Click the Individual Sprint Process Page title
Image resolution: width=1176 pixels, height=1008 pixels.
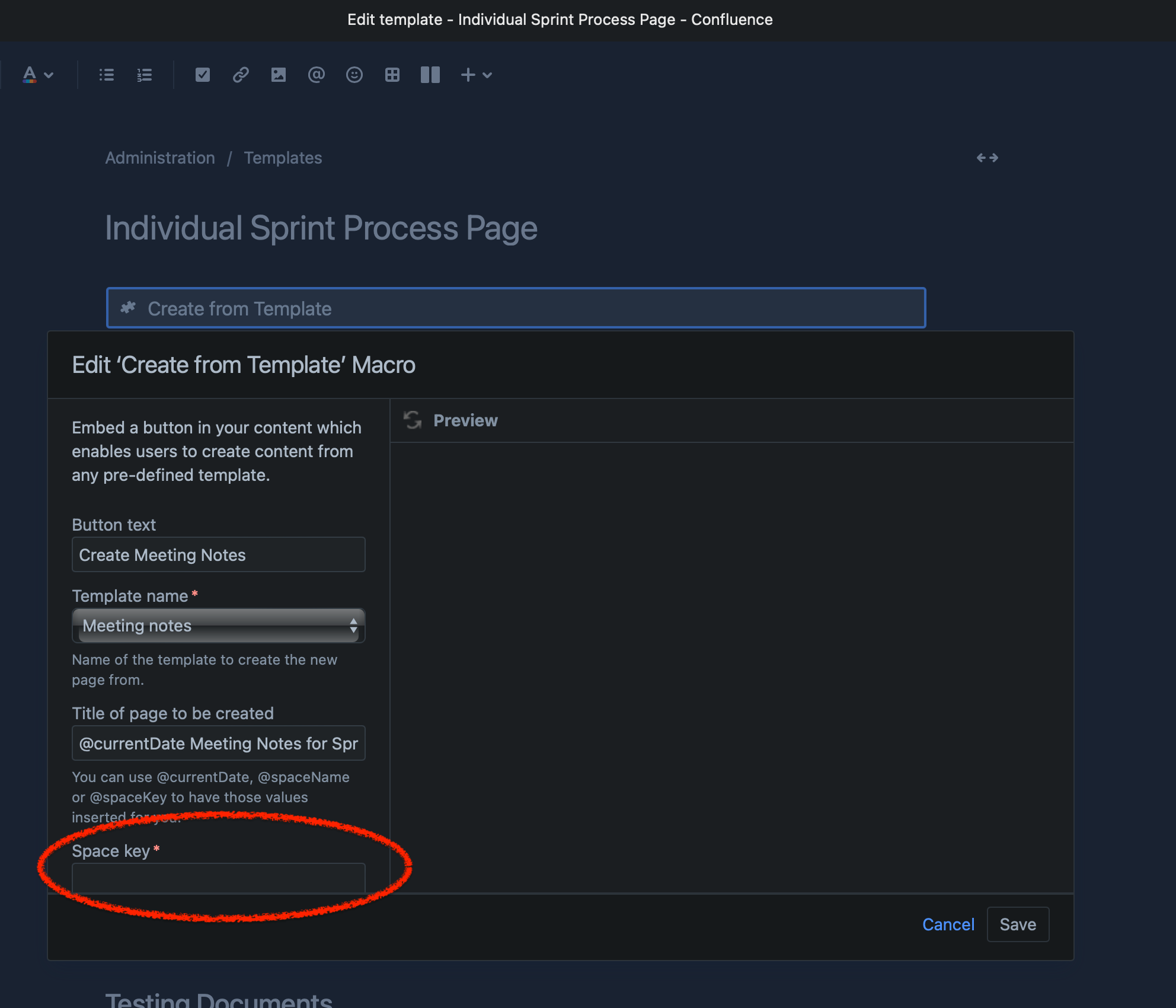click(x=321, y=228)
